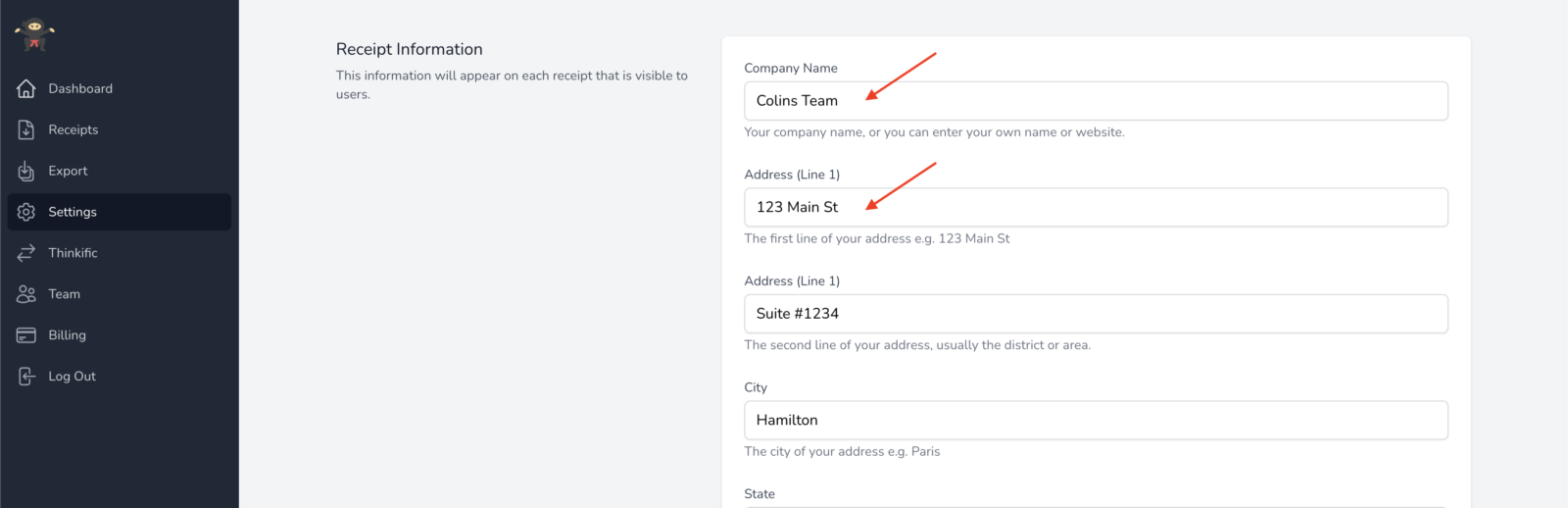Open the Dashboard menu item

tap(80, 89)
